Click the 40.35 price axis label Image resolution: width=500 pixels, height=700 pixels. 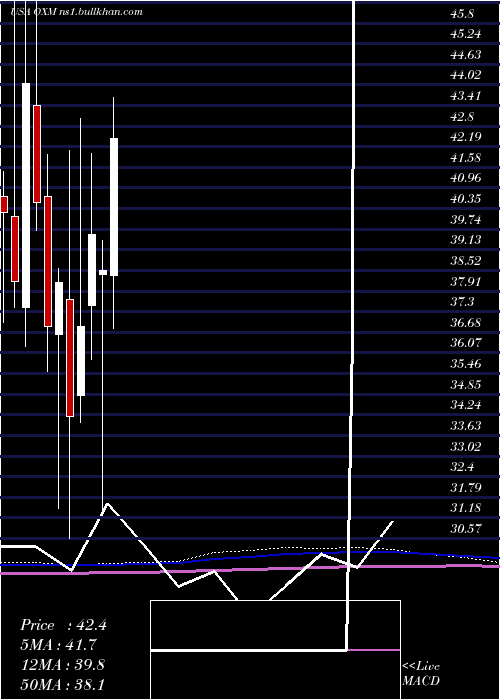click(x=466, y=199)
